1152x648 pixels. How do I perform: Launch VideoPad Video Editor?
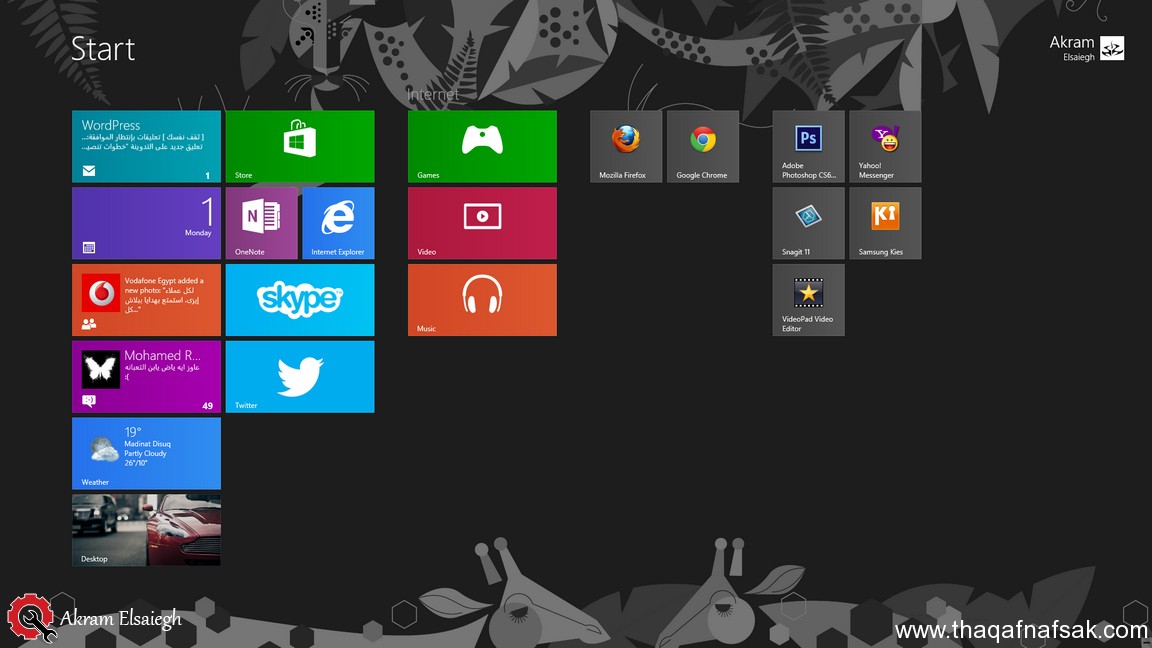808,300
